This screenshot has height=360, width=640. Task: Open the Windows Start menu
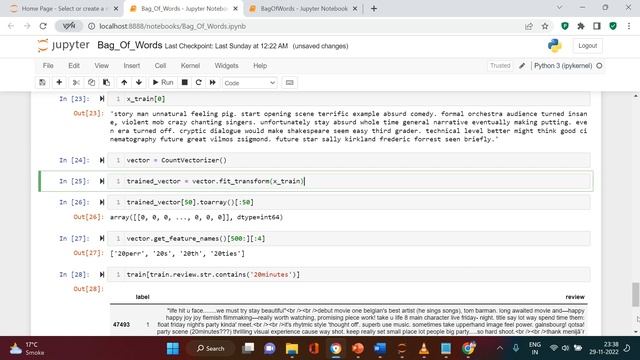173,349
